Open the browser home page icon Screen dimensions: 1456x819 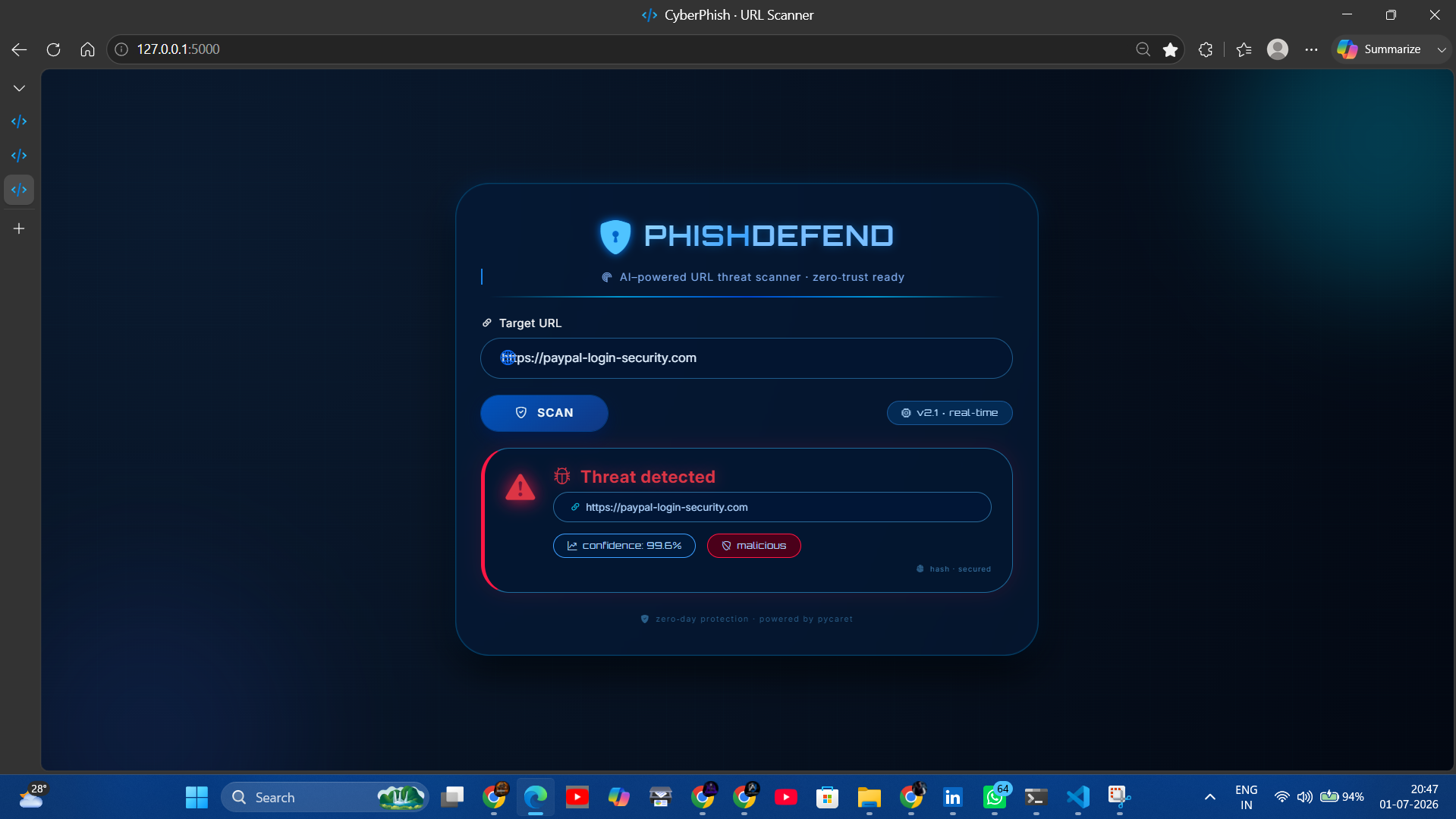pos(87,49)
